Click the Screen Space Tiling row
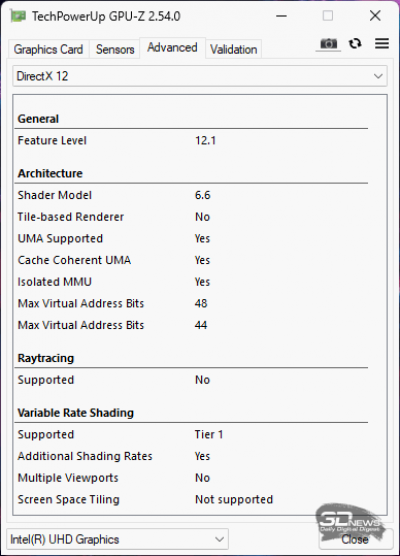Viewport: 400px width, 556px height. (191, 499)
